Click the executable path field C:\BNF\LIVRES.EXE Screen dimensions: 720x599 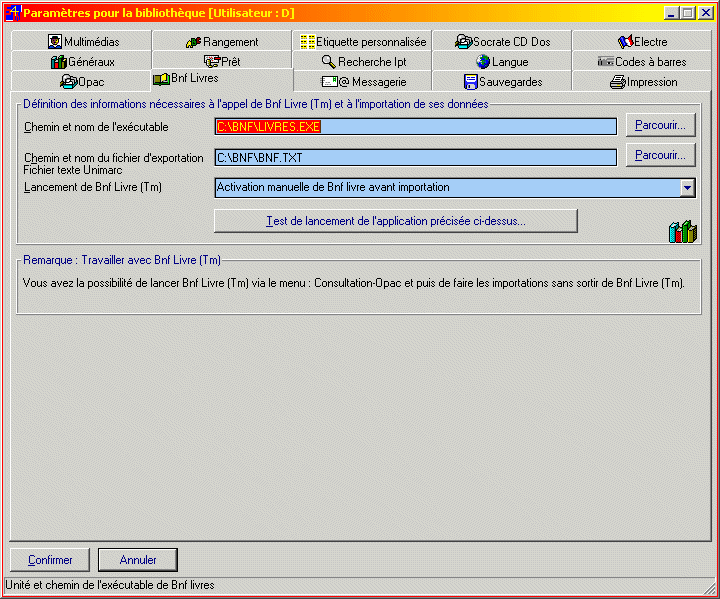pos(416,127)
